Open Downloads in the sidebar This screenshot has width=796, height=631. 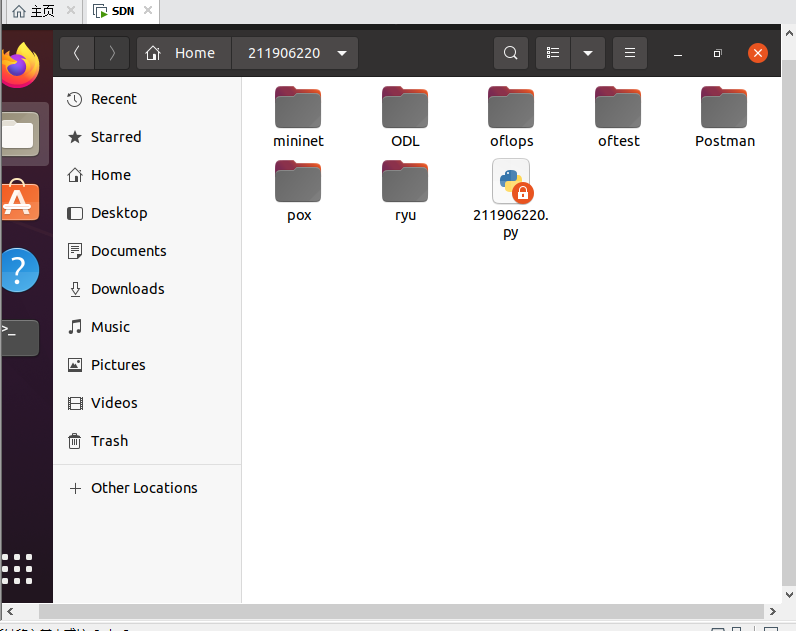147,289
